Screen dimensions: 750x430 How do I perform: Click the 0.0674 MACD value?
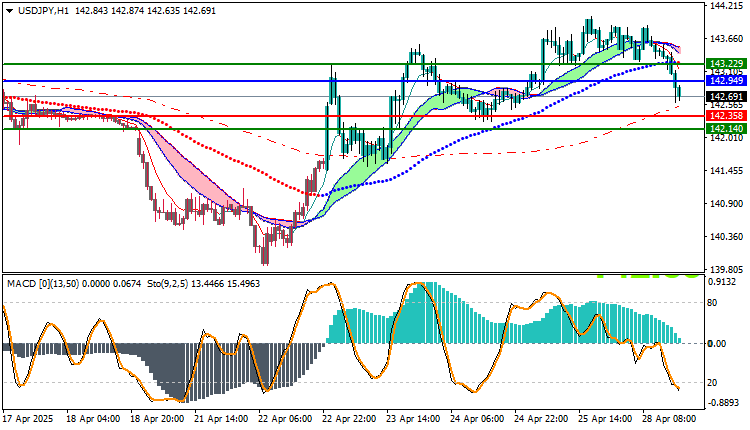(x=127, y=284)
